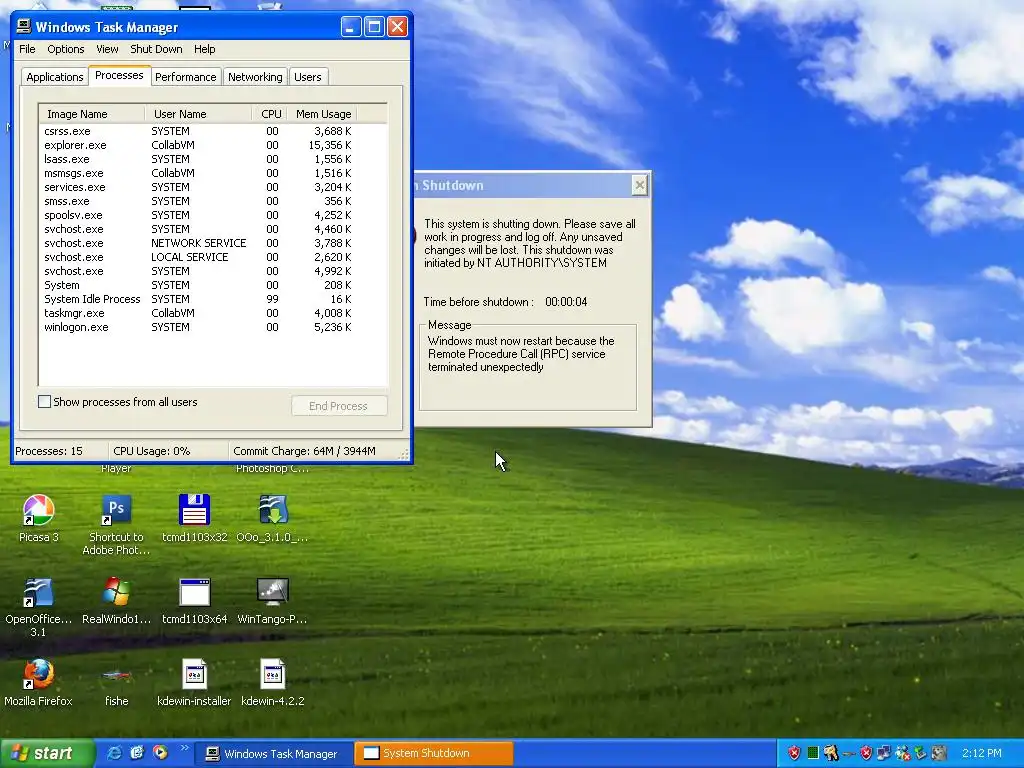Screen dimensions: 1024x768
Task: Click the 2:12 PM taskbar clock
Action: pyautogui.click(x=981, y=753)
